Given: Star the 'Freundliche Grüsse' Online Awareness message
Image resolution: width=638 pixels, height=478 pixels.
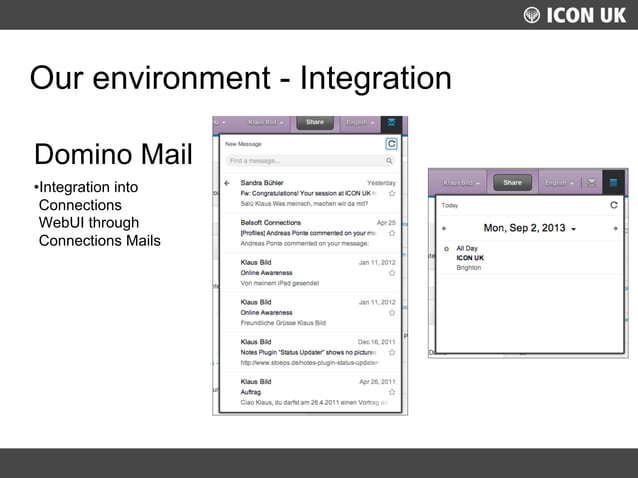Looking at the screenshot, I should pos(392,312).
